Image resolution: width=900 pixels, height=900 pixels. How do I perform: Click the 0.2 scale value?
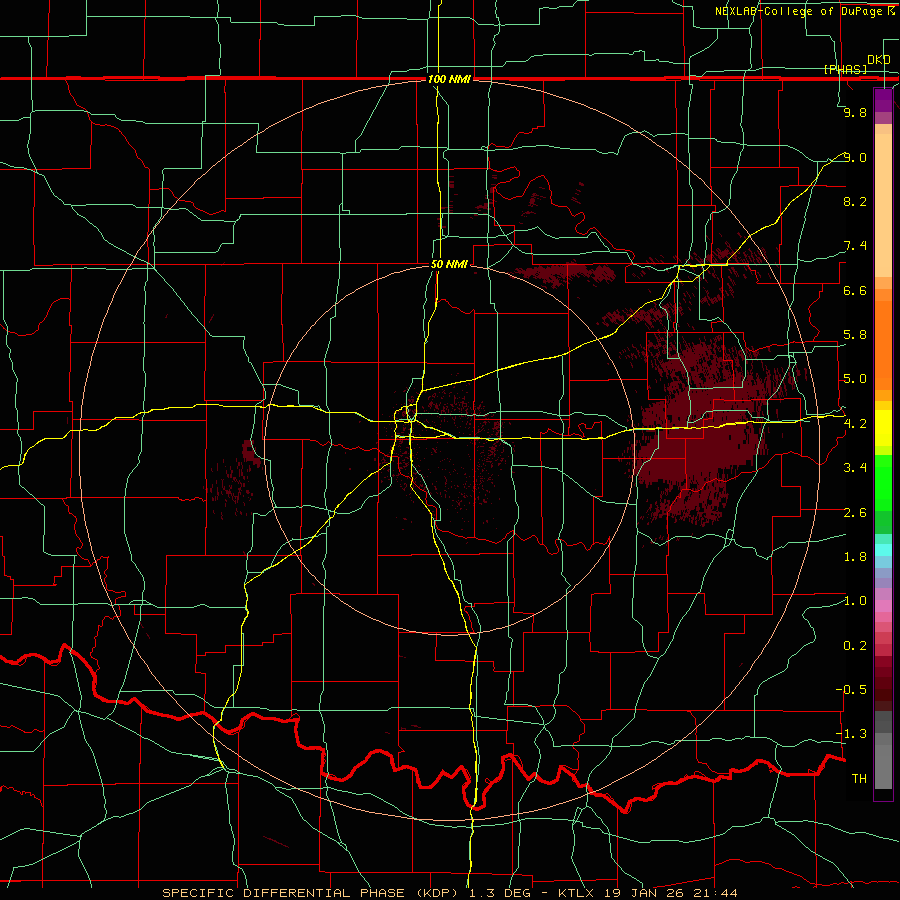tap(855, 646)
